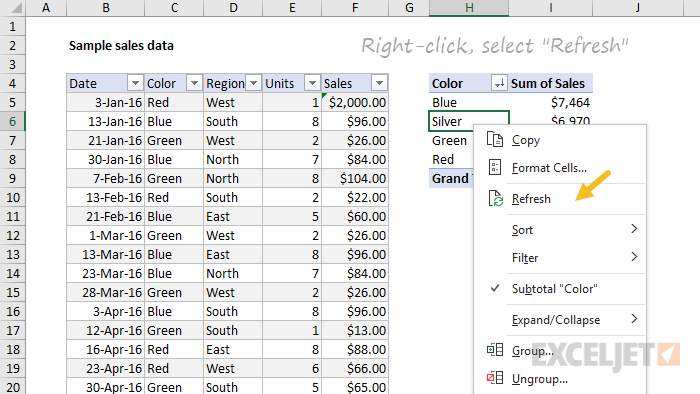Select column B header
This screenshot has width=700, height=394.
coord(106,8)
